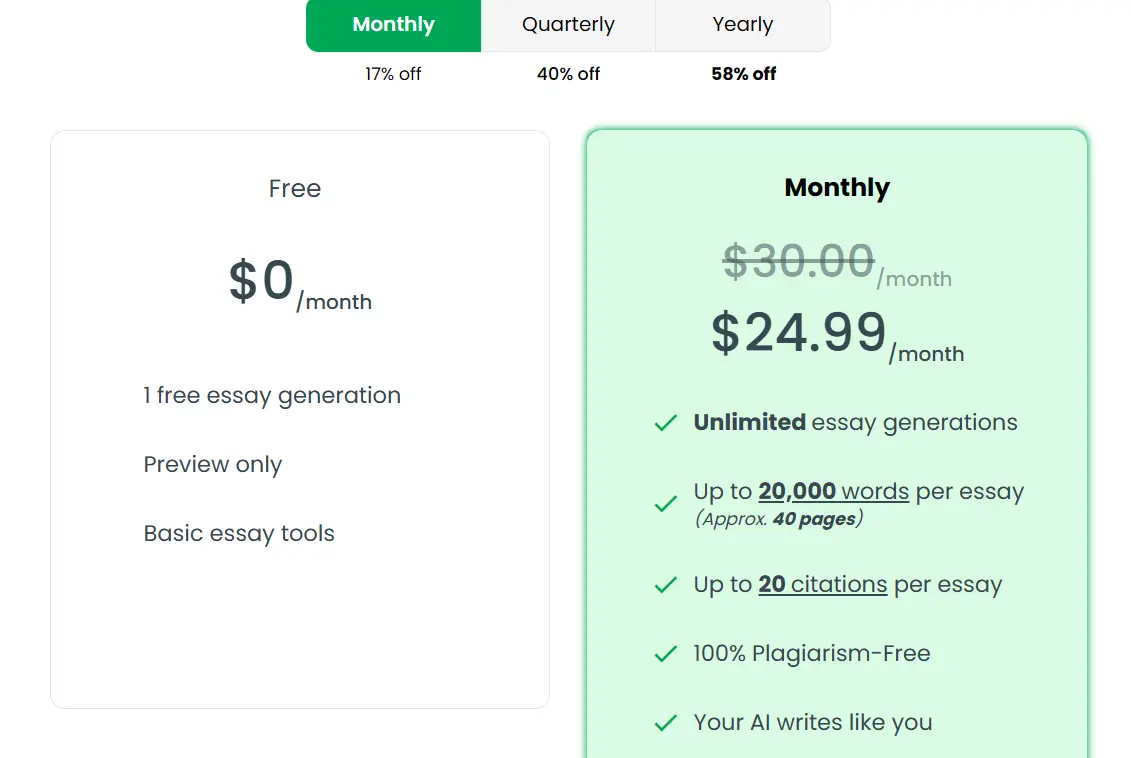Click the crossed-out $30.00 price
The width and height of the screenshot is (1131, 758).
click(799, 262)
